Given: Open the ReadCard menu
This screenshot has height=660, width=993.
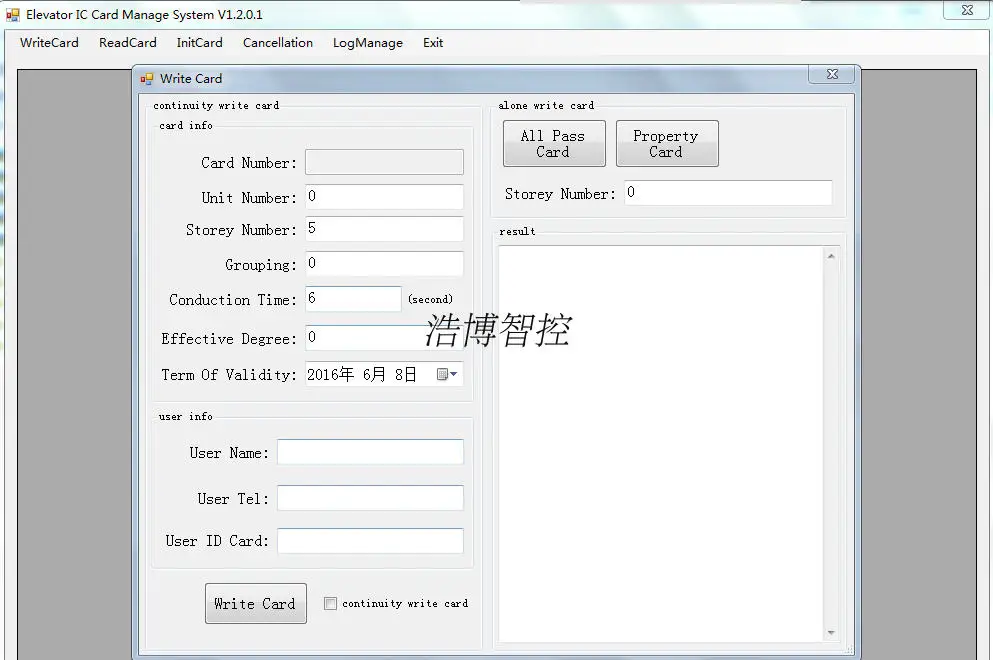Looking at the screenshot, I should tap(127, 42).
